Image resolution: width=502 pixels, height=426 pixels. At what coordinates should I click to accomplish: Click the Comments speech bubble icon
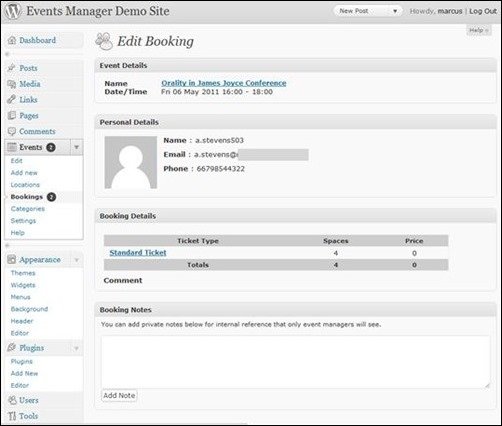[x=12, y=131]
